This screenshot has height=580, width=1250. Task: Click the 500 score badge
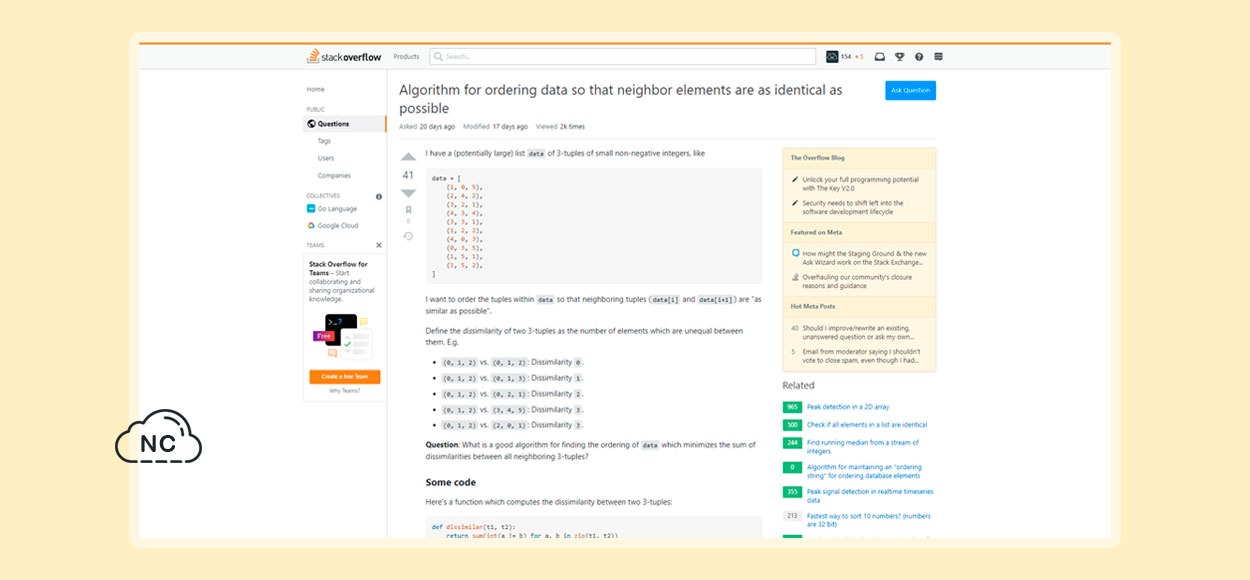[x=792, y=425]
